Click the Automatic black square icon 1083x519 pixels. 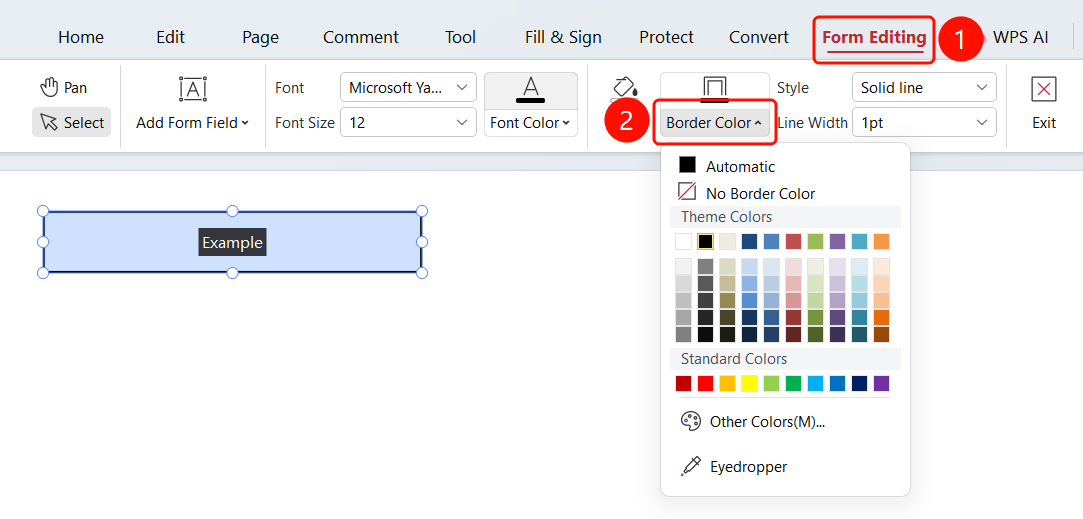pyautogui.click(x=687, y=165)
